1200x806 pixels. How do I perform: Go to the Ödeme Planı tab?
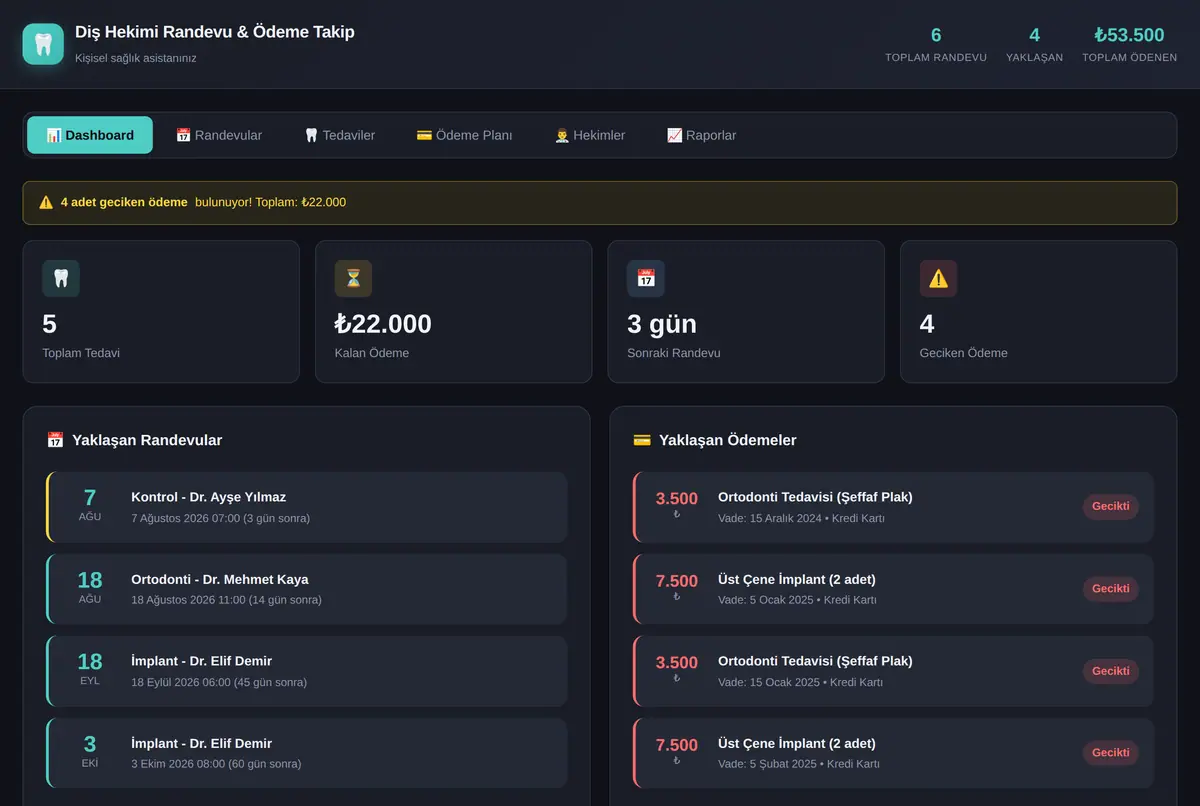coord(465,135)
